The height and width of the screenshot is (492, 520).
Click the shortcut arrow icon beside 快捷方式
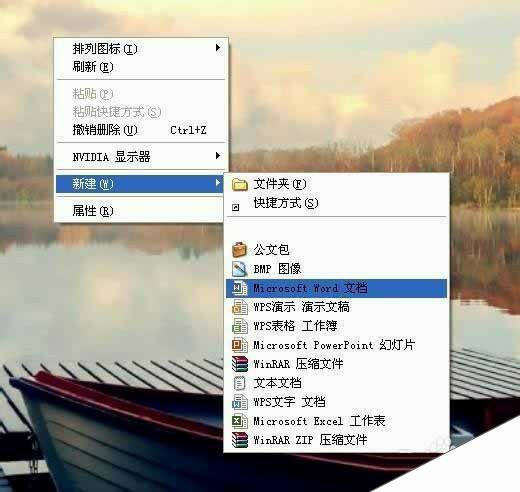[235, 207]
